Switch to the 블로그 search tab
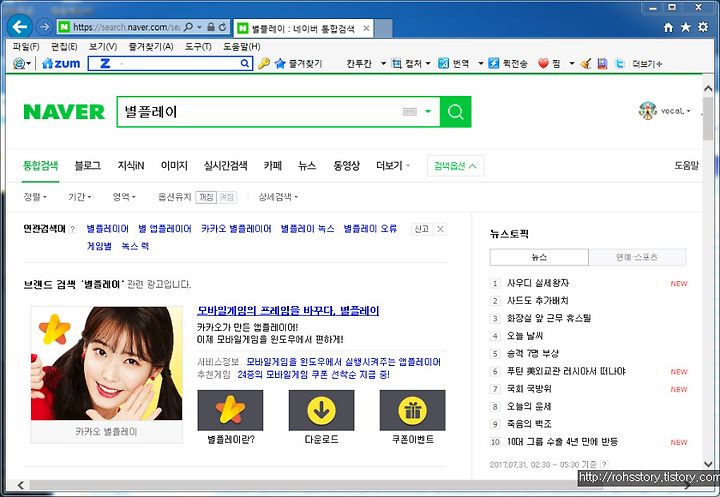 pos(88,165)
